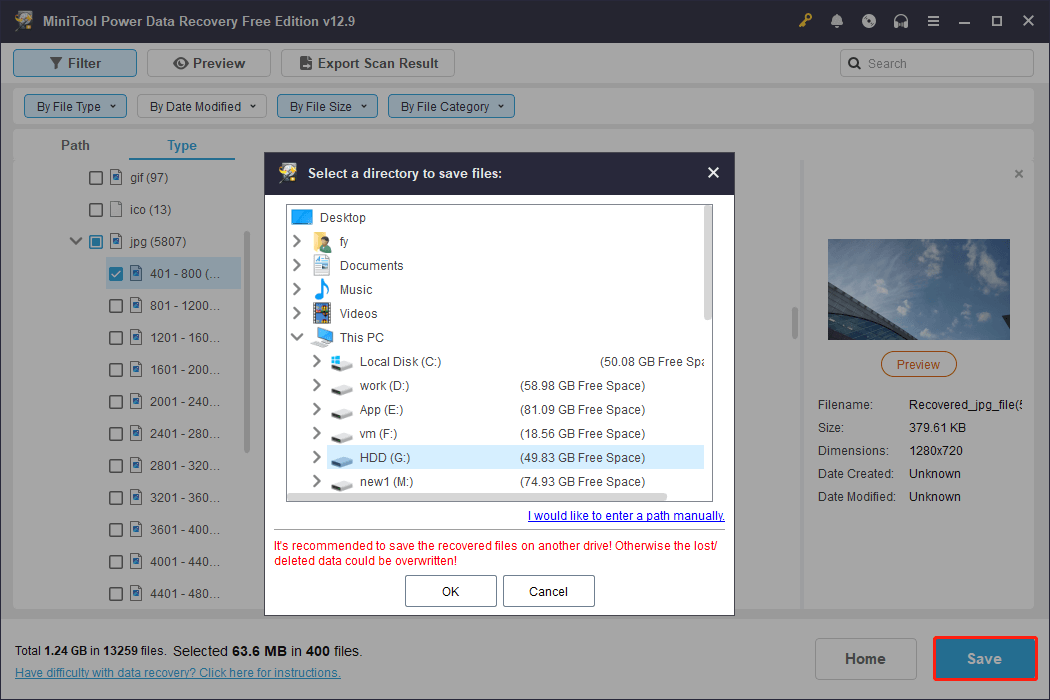This screenshot has width=1050, height=700.
Task: Close the Select a directory dialog
Action: tap(713, 173)
